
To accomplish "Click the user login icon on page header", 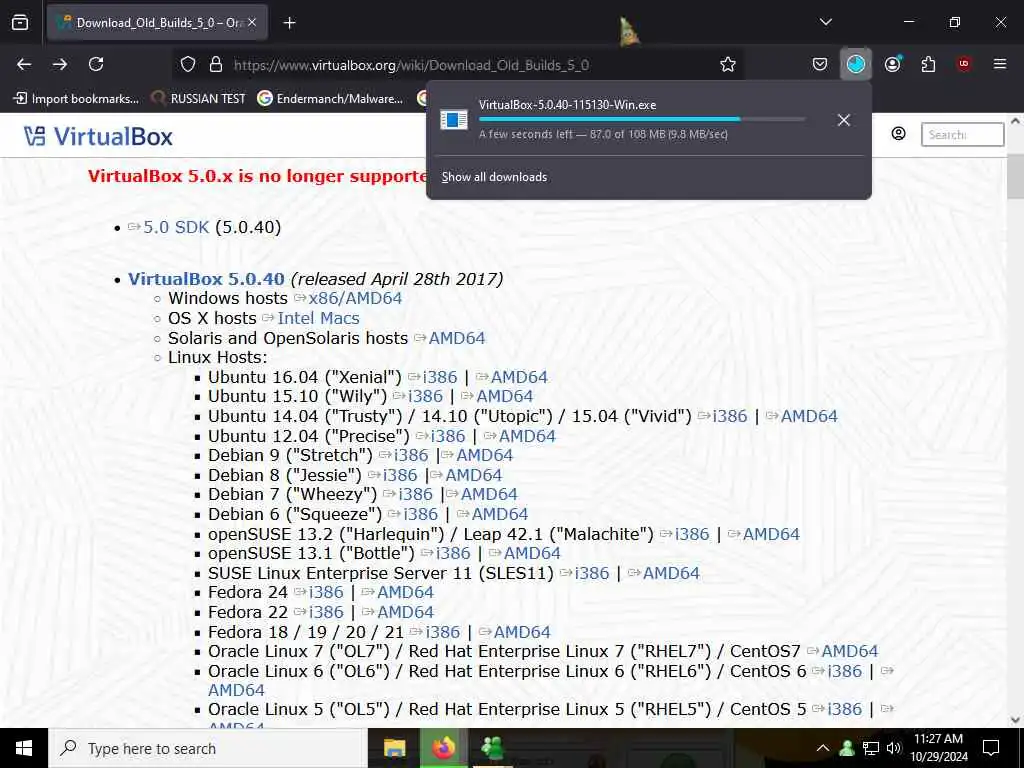I will pos(899,134).
